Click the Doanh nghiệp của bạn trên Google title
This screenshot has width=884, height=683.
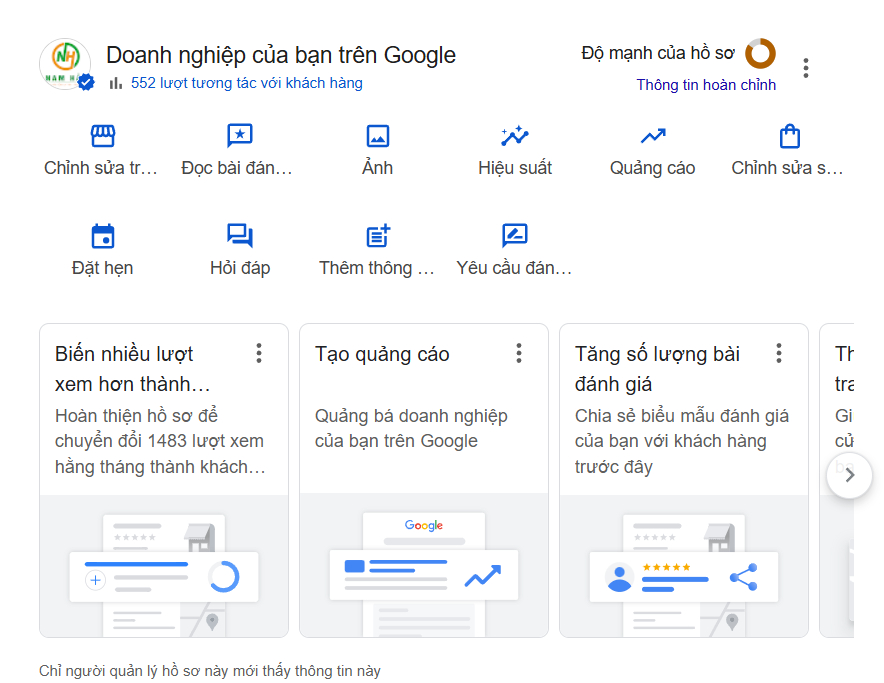pos(281,55)
